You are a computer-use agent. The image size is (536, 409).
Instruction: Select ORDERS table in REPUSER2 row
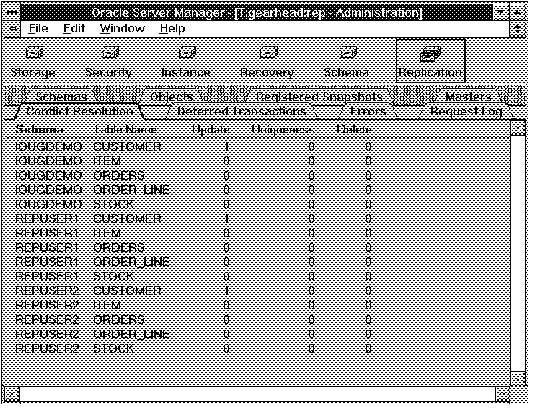pyautogui.click(x=119, y=319)
